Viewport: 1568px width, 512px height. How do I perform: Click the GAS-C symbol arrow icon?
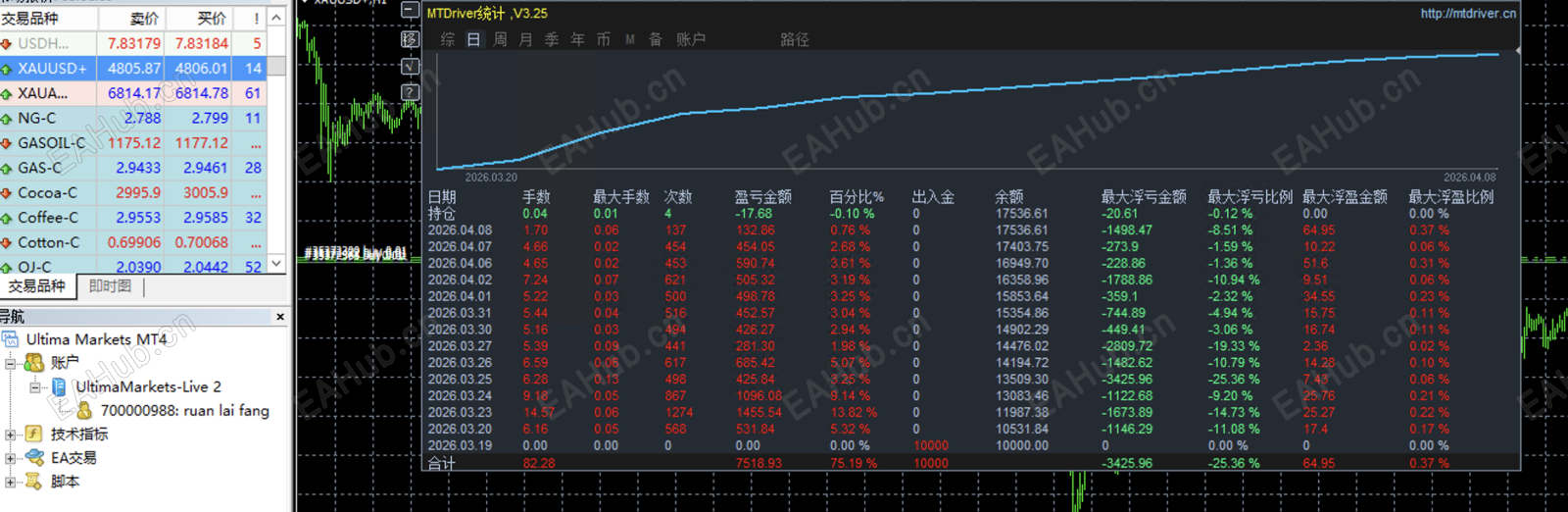click(7, 168)
